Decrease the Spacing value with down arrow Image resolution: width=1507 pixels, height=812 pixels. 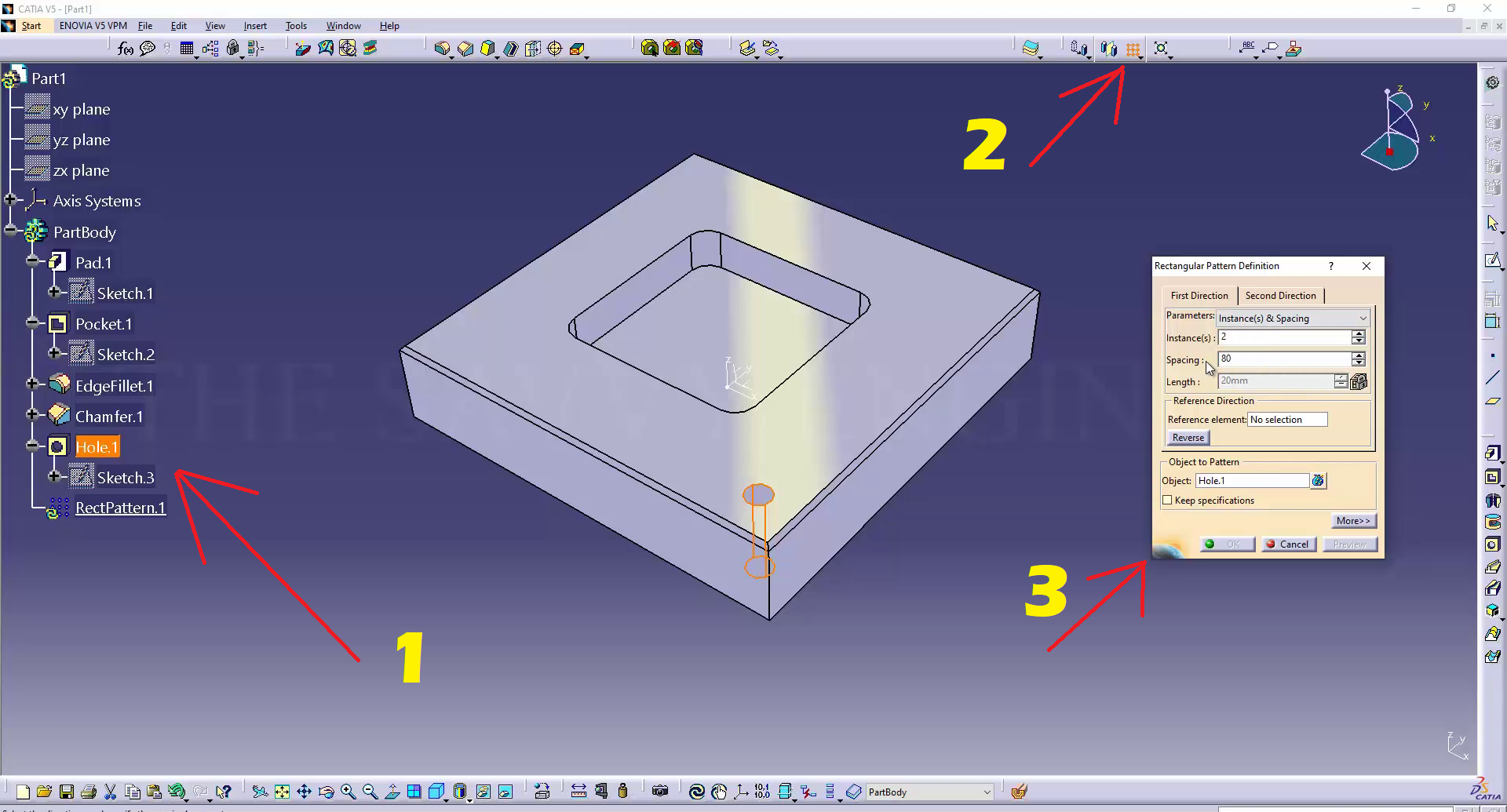(1358, 363)
